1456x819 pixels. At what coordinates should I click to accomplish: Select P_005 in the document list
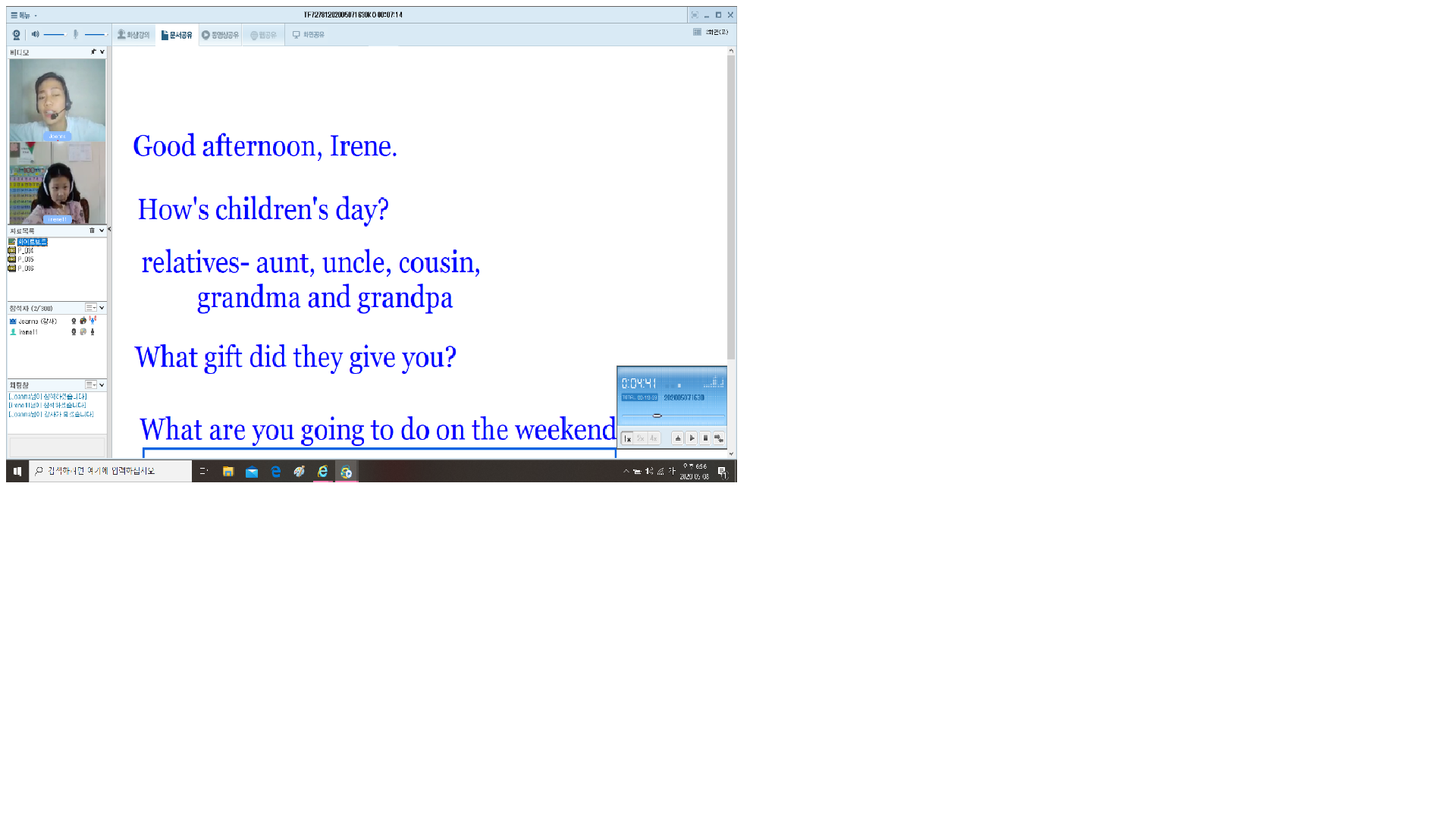pos(25,259)
